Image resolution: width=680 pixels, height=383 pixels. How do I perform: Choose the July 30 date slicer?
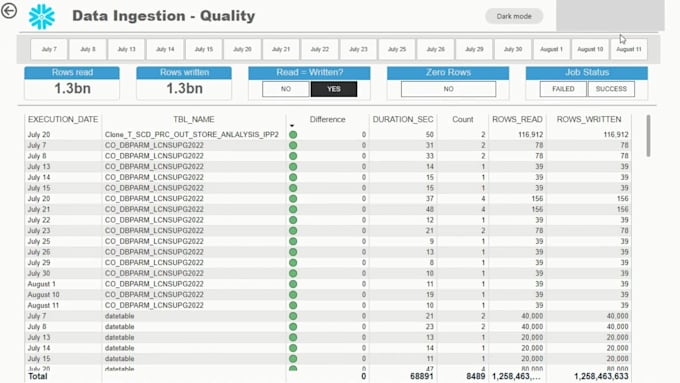tap(513, 49)
